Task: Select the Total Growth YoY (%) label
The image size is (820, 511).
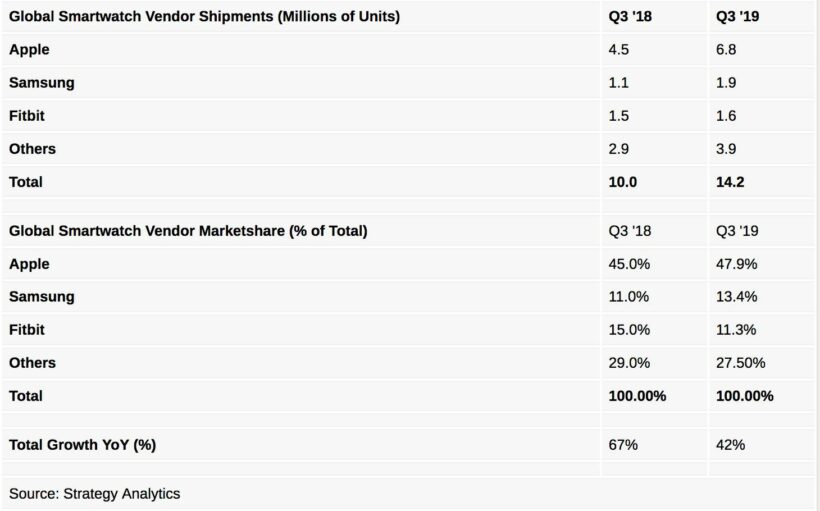Action: (82, 445)
